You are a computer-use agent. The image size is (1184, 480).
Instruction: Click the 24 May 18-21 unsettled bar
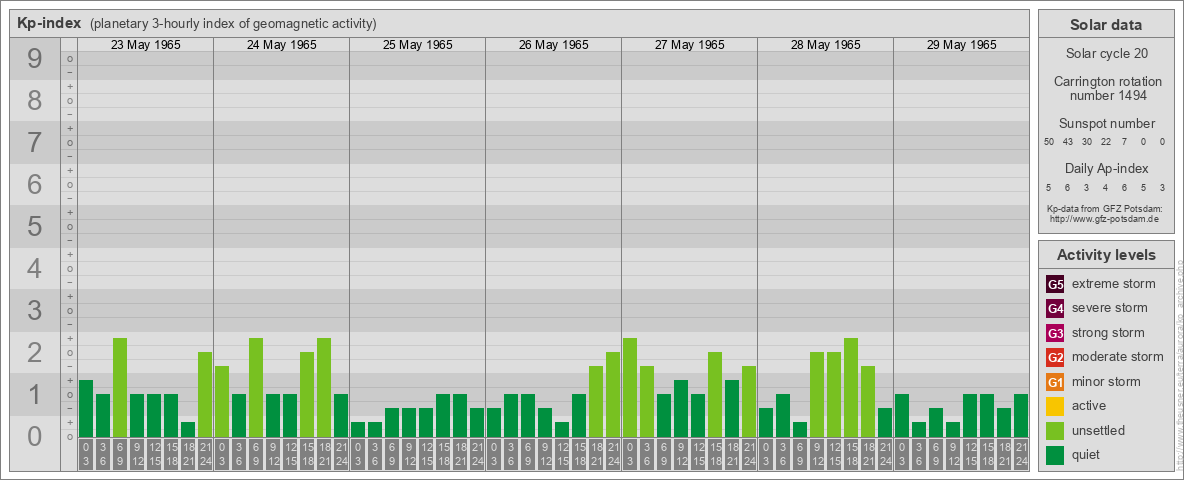324,387
